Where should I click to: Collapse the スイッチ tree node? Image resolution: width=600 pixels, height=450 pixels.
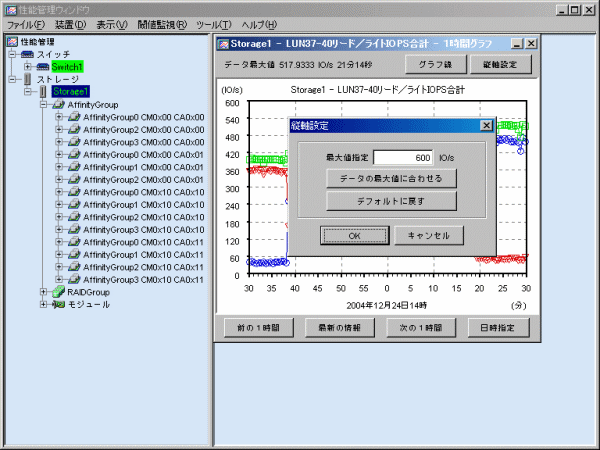click(12, 54)
